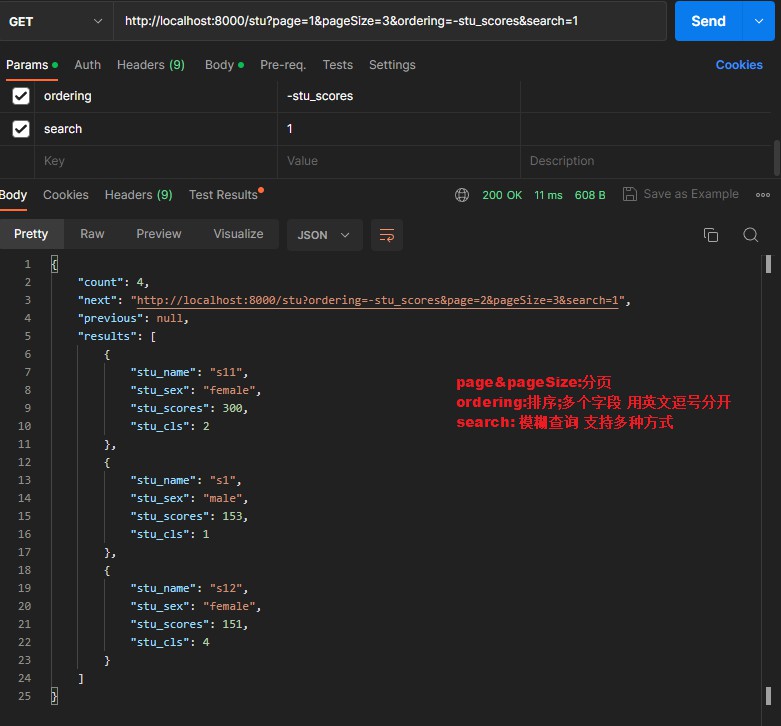Click the request URL input field
781x726 pixels.
click(x=390, y=21)
